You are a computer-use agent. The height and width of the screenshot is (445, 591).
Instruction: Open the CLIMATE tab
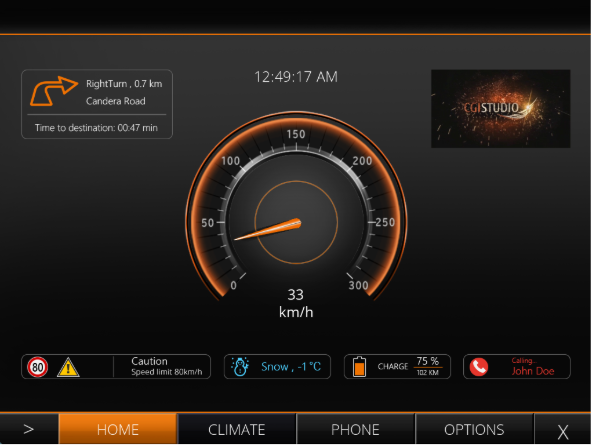point(237,429)
